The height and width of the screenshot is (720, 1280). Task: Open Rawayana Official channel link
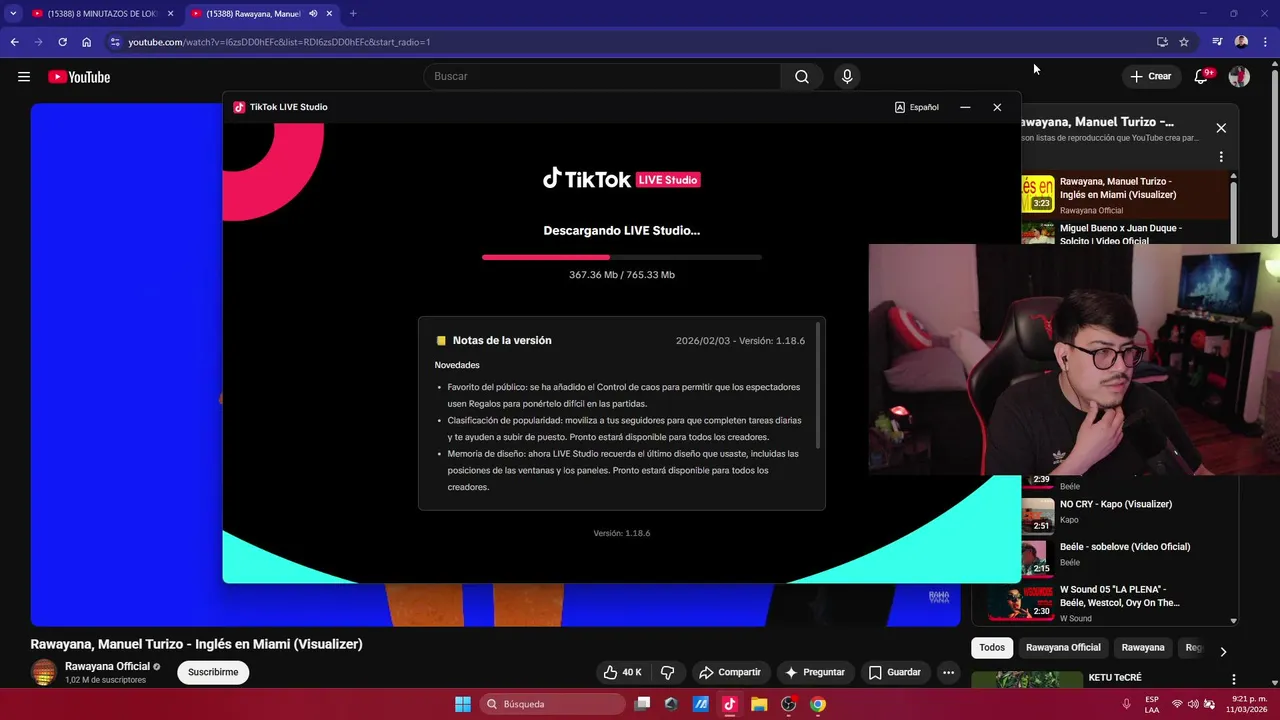107,666
